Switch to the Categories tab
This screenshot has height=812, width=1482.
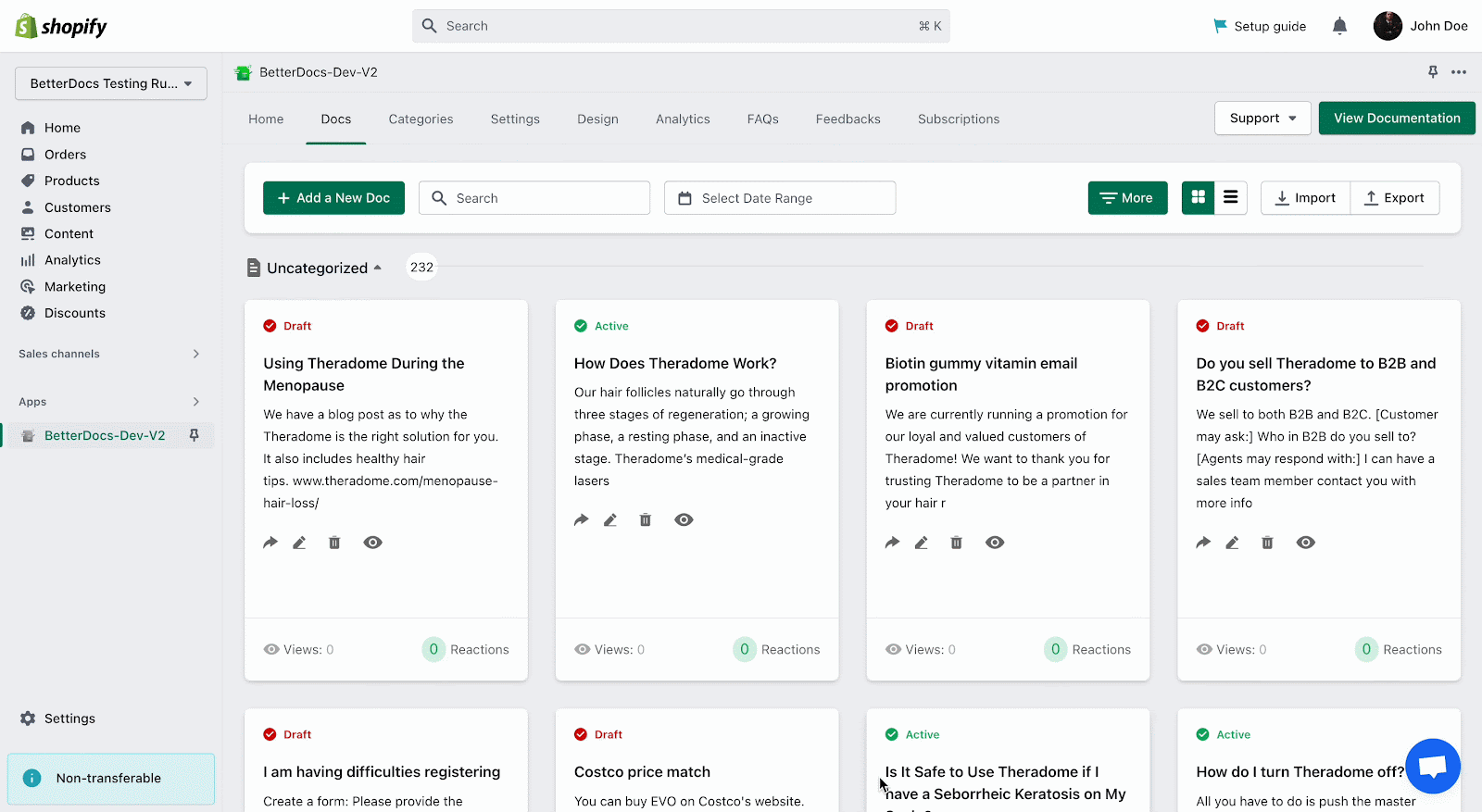point(421,119)
